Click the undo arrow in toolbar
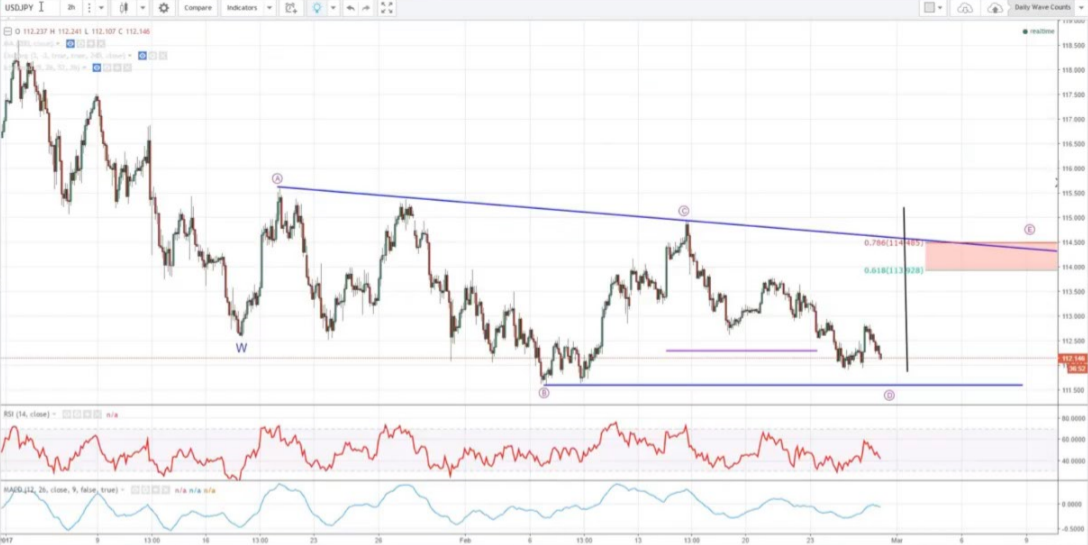 click(x=349, y=8)
